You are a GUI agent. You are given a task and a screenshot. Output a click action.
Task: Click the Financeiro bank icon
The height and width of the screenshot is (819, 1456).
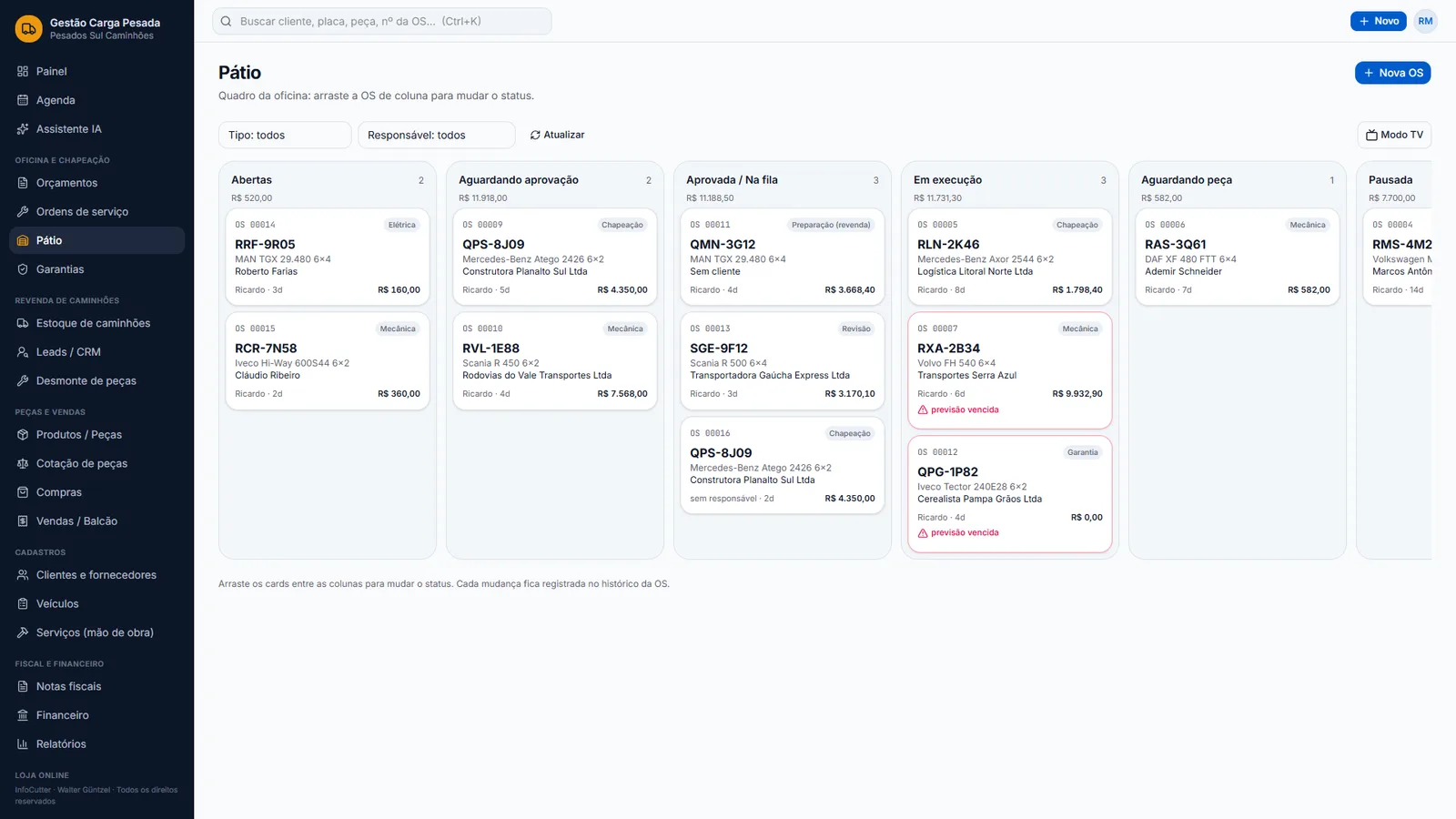coord(23,715)
